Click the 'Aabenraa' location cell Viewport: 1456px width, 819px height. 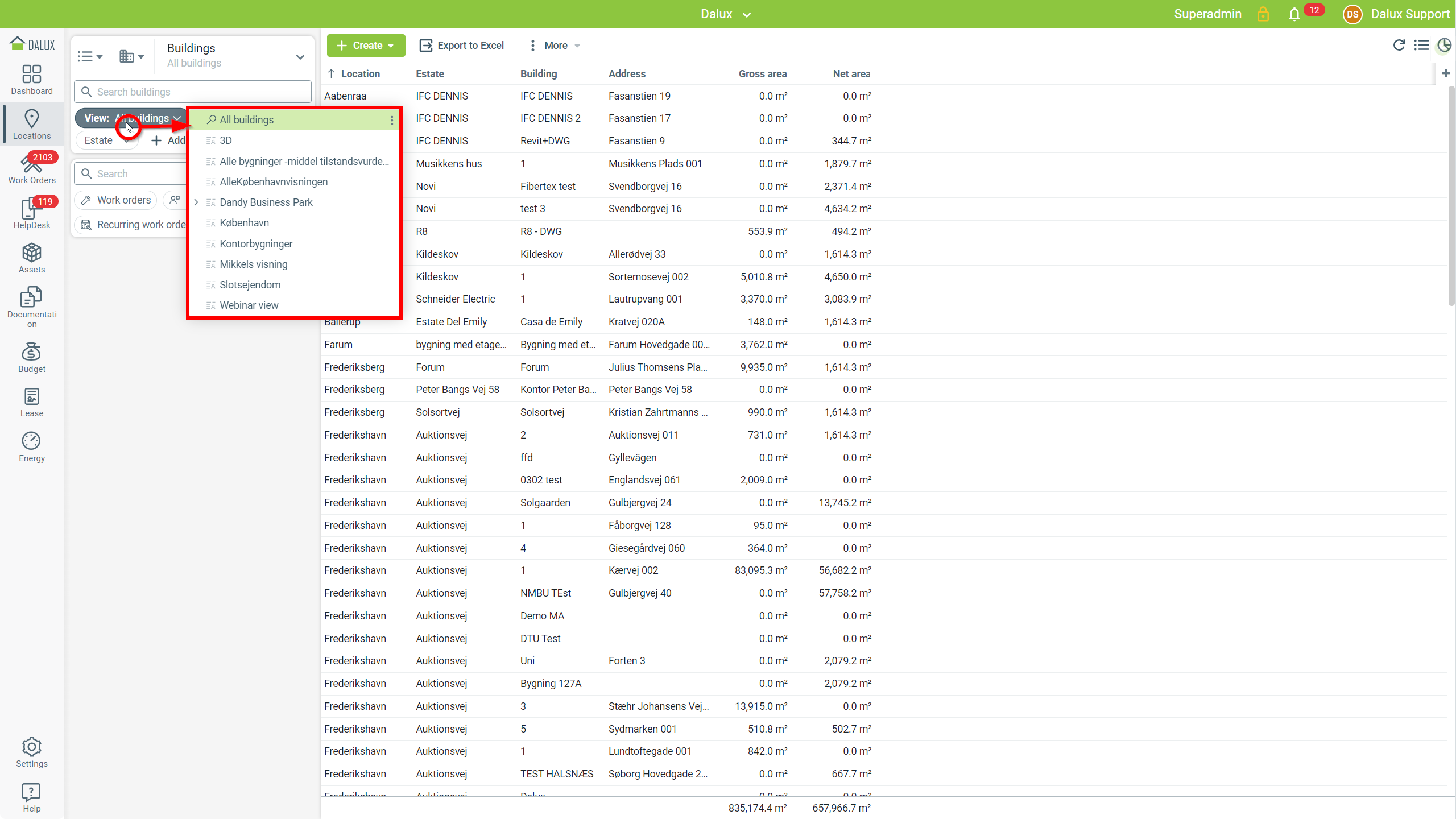click(345, 96)
